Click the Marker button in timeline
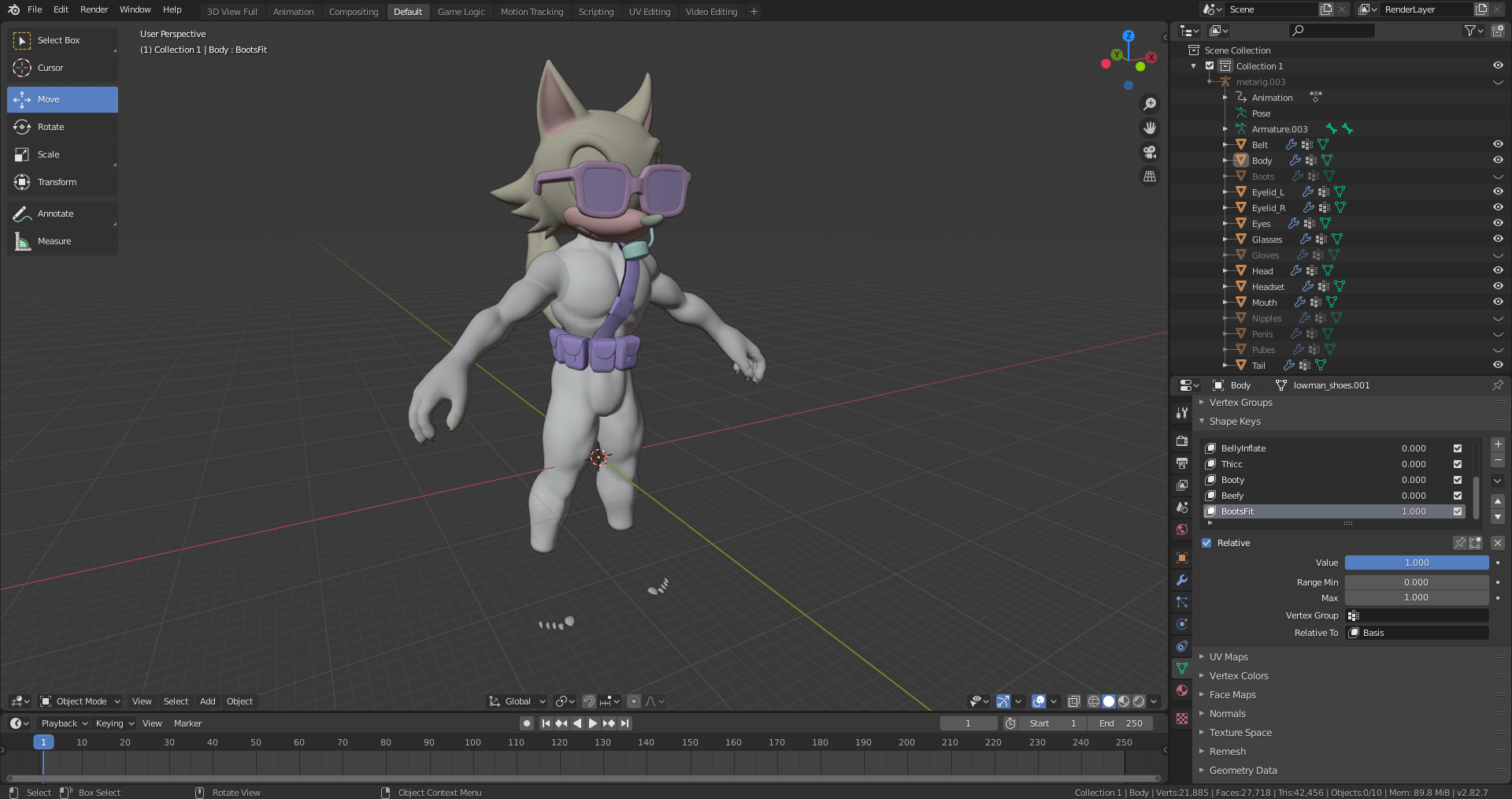The image size is (1512, 799). (x=187, y=723)
